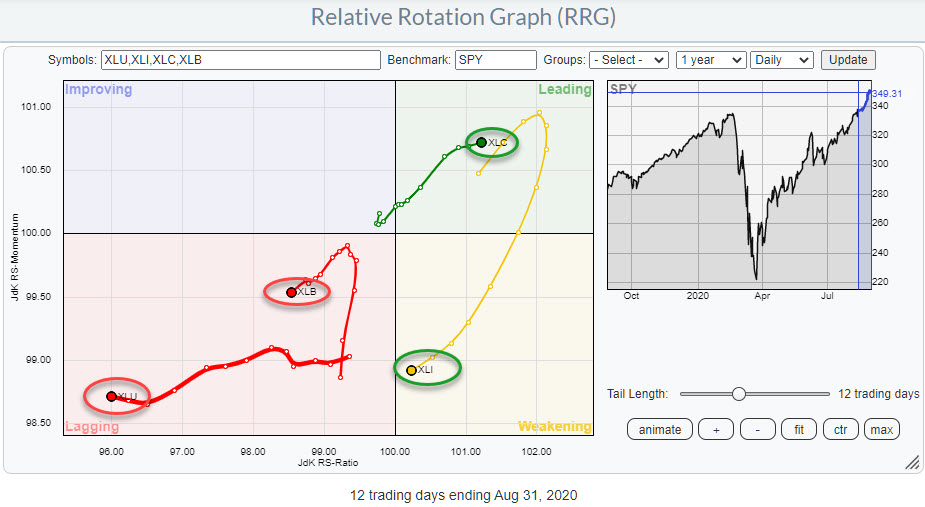This screenshot has height=507, width=925.
Task: Click the ctr center button
Action: click(840, 430)
